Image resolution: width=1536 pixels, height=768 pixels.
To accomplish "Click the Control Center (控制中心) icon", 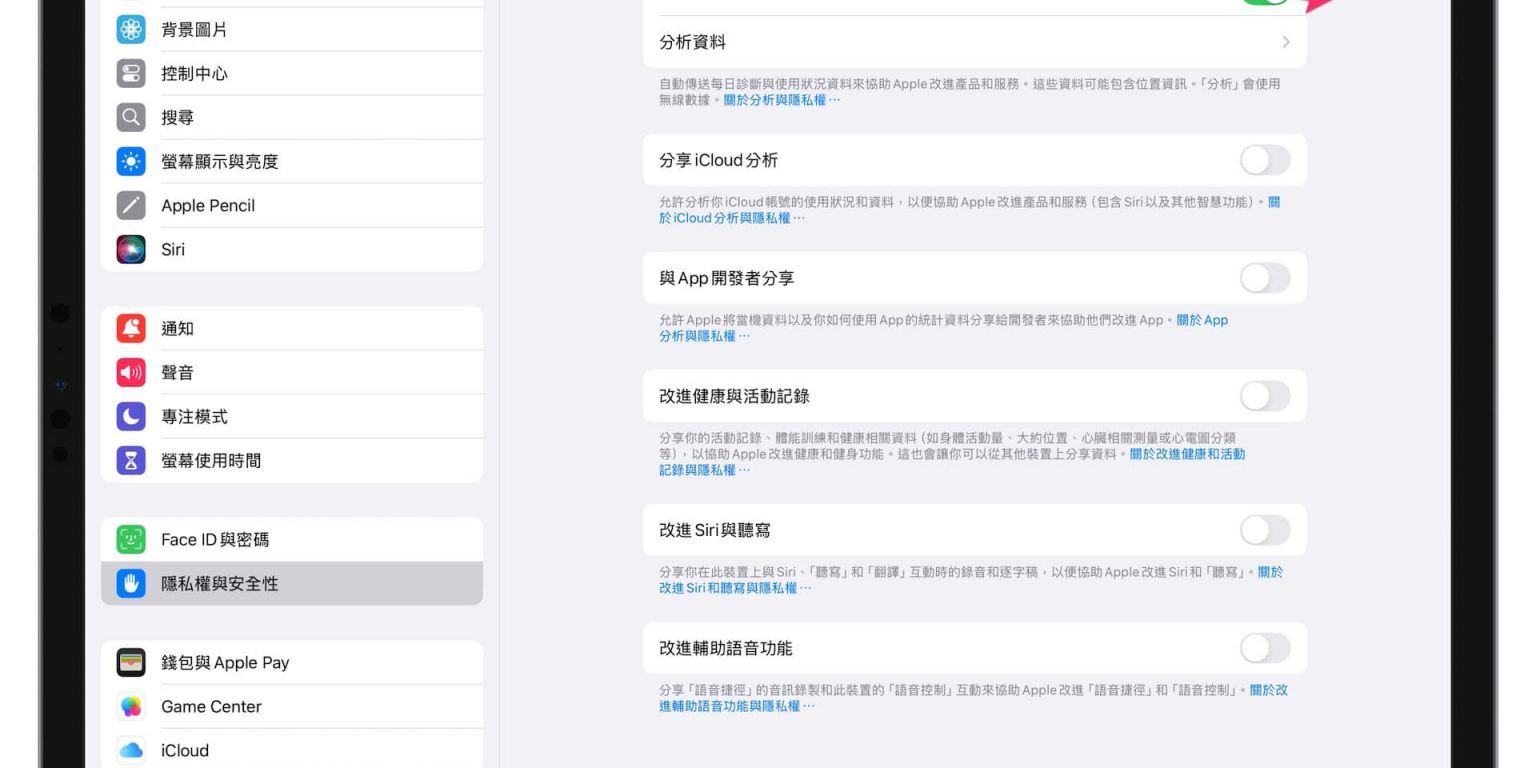I will (131, 74).
